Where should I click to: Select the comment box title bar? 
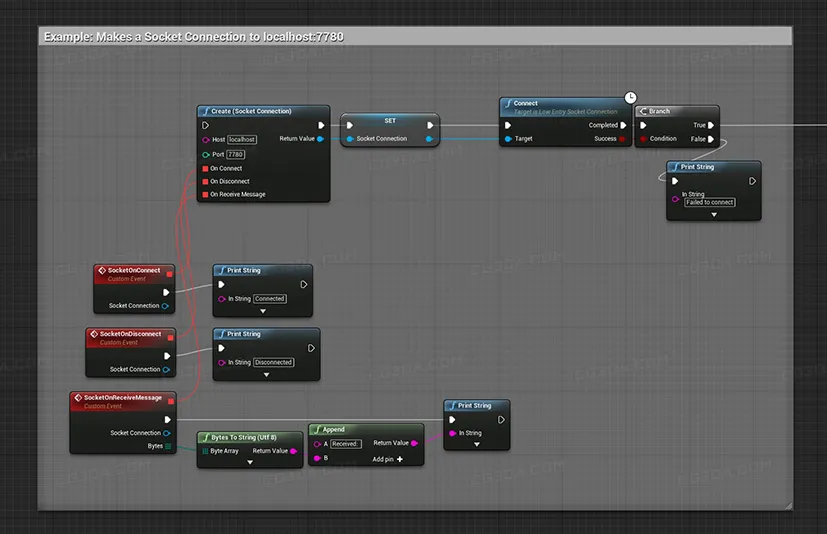(415, 36)
